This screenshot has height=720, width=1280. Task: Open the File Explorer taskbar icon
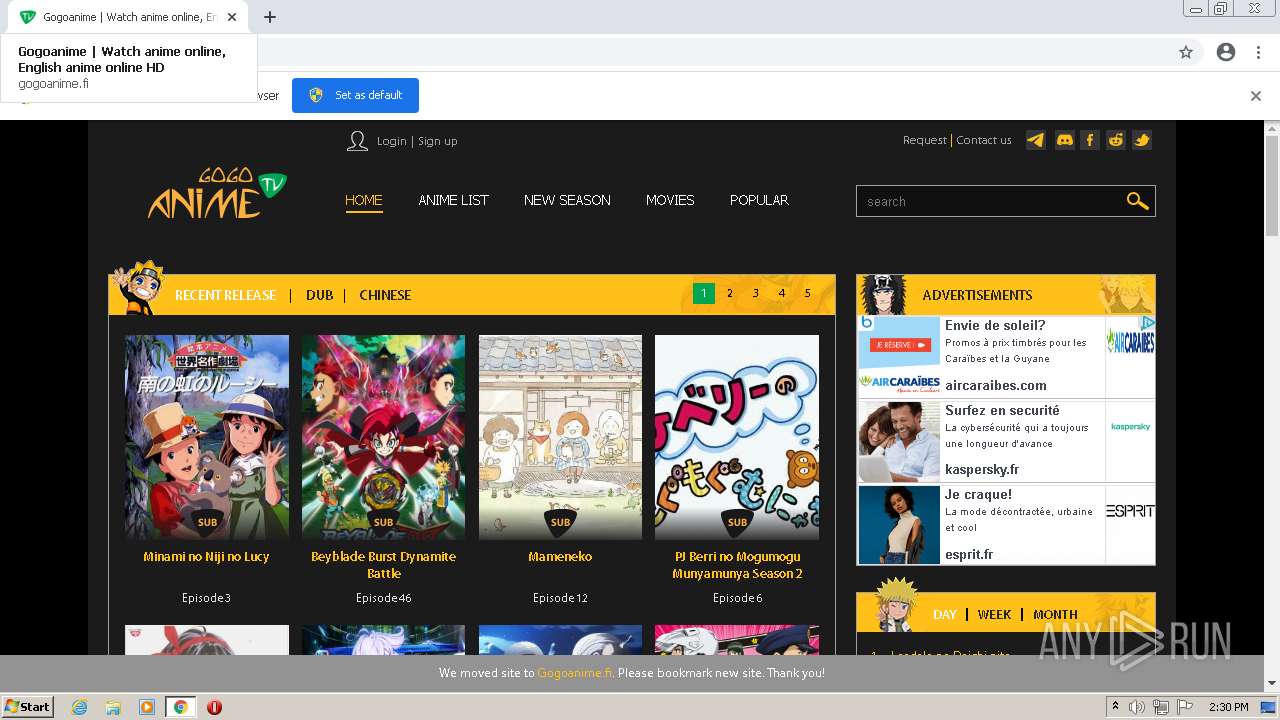(x=113, y=707)
